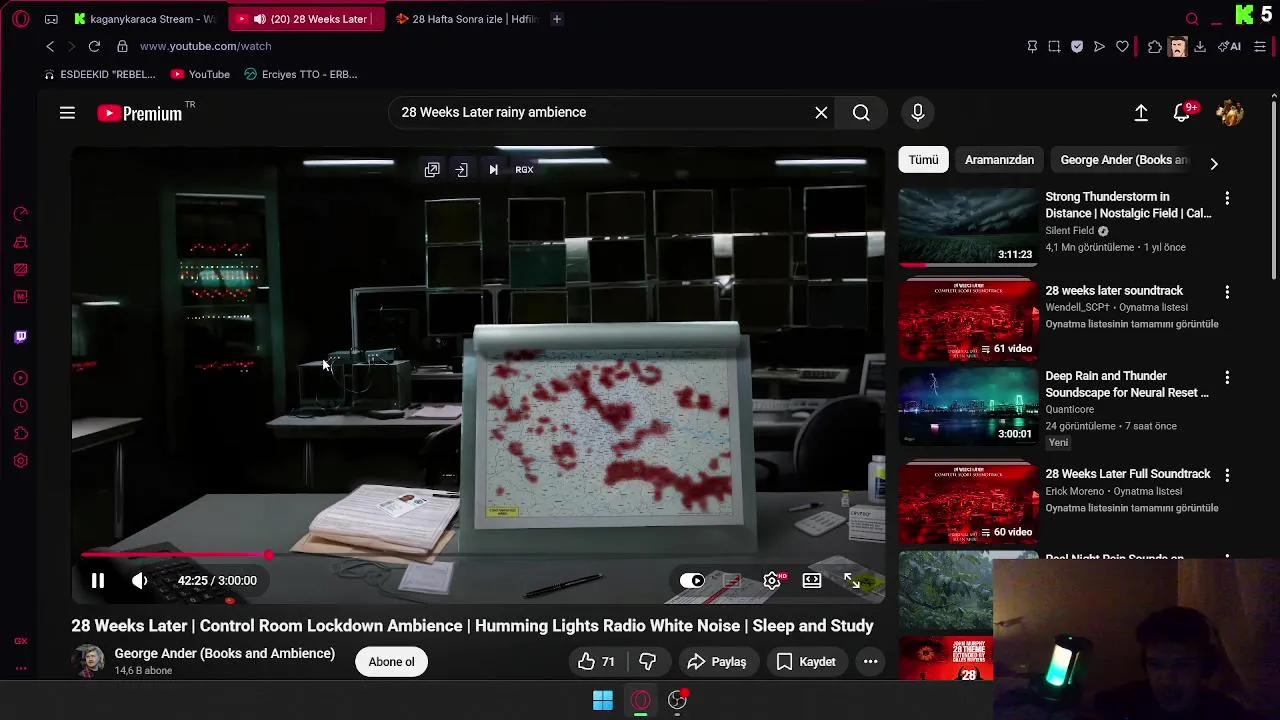Take a snapshot with the capture icon
Viewport: 1280px width, 720px height.
(1054, 46)
